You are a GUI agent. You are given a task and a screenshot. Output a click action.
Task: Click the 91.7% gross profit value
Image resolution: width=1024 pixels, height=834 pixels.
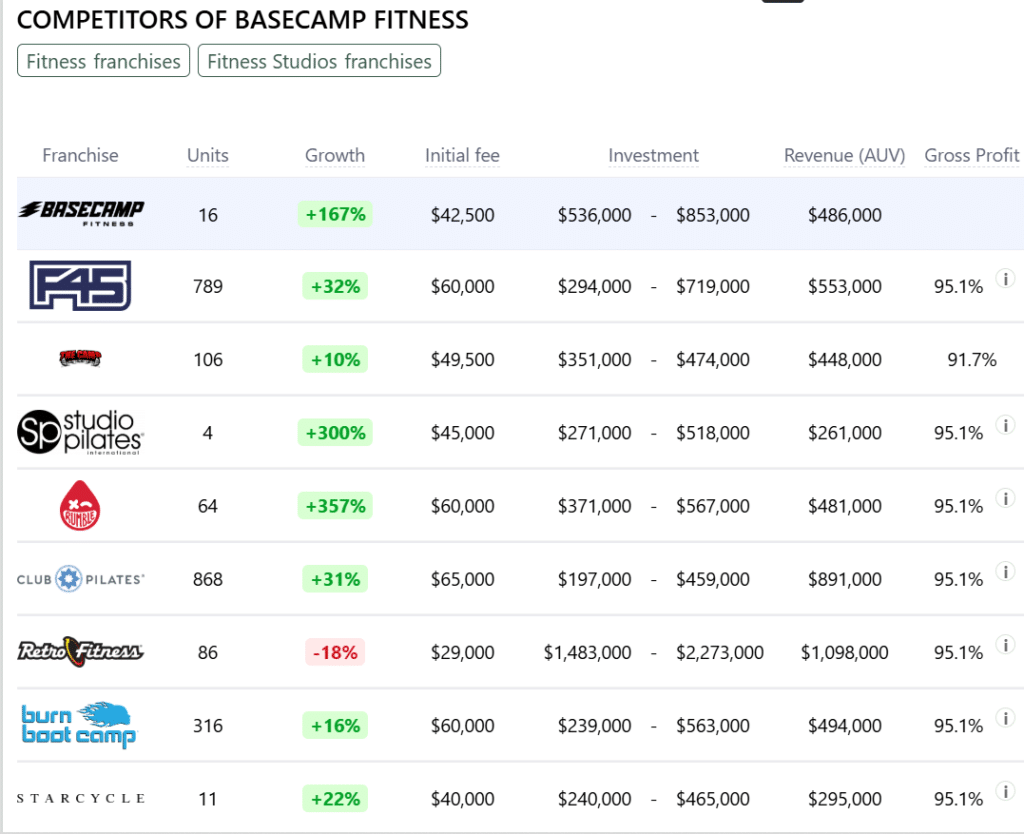click(972, 359)
